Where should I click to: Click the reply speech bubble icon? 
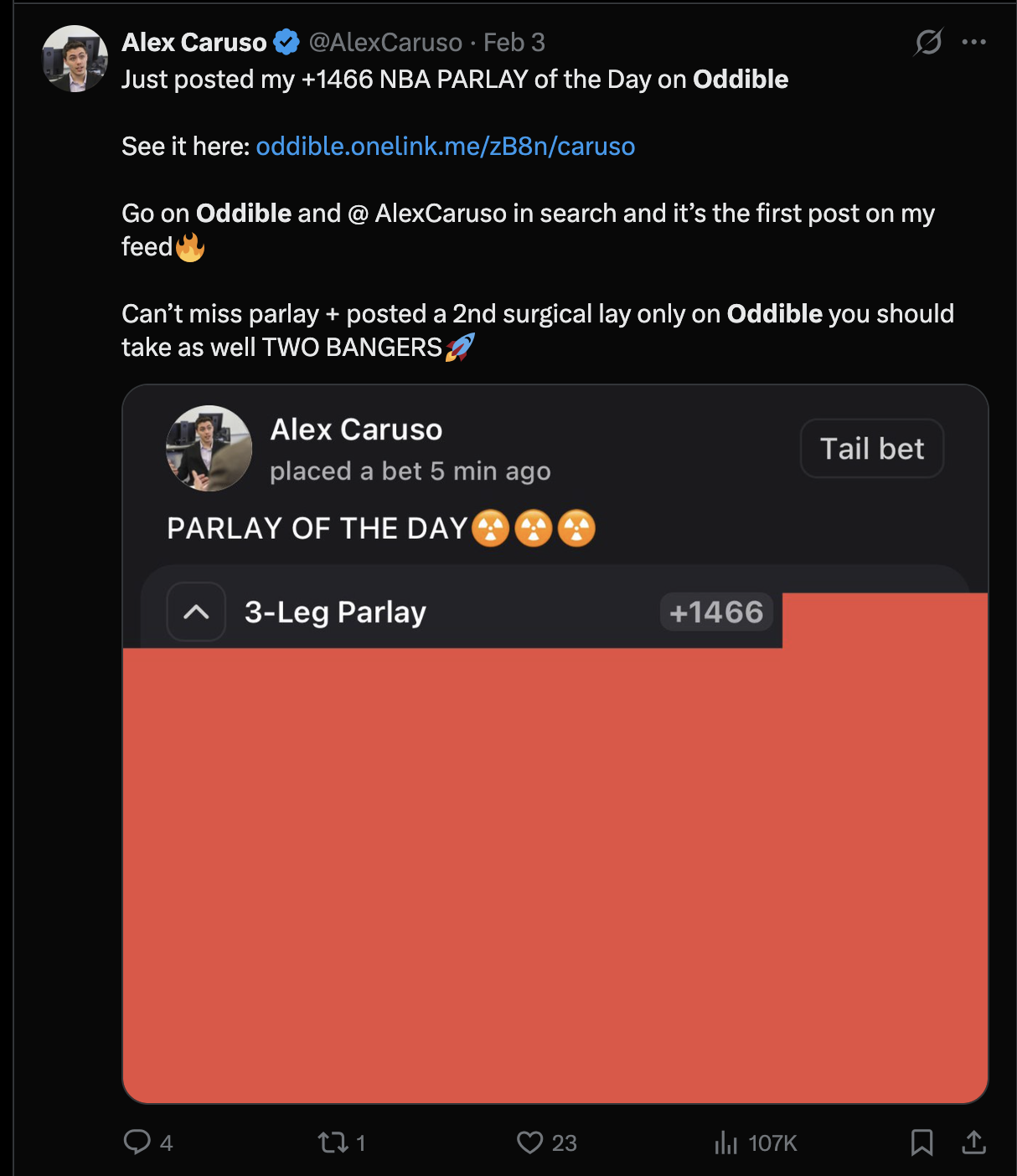tap(137, 1142)
